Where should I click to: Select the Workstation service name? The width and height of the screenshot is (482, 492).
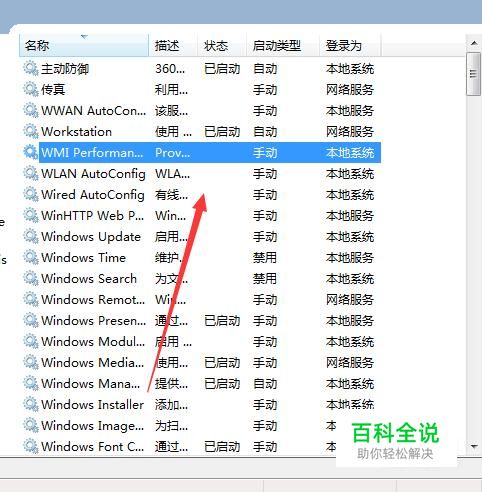pos(76,132)
